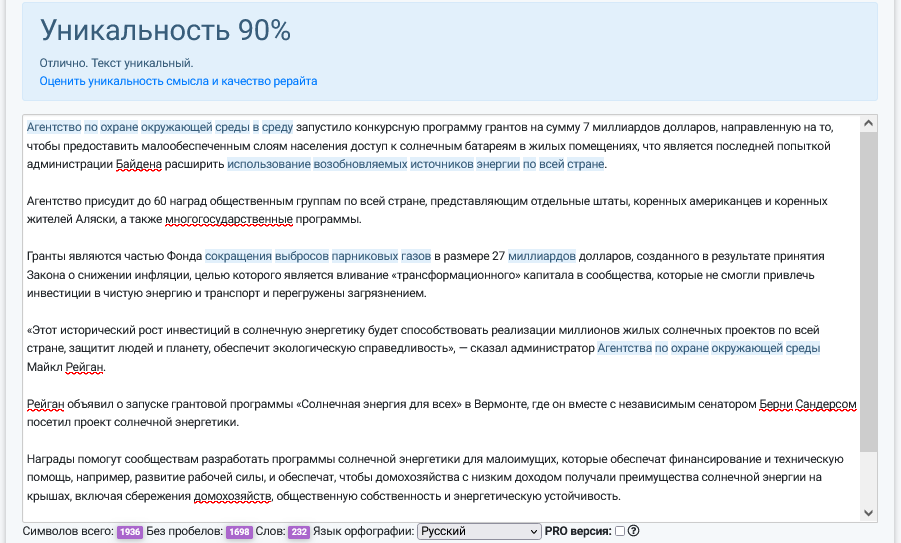Click the highlighted word использование
The height and width of the screenshot is (543, 901).
click(268, 164)
